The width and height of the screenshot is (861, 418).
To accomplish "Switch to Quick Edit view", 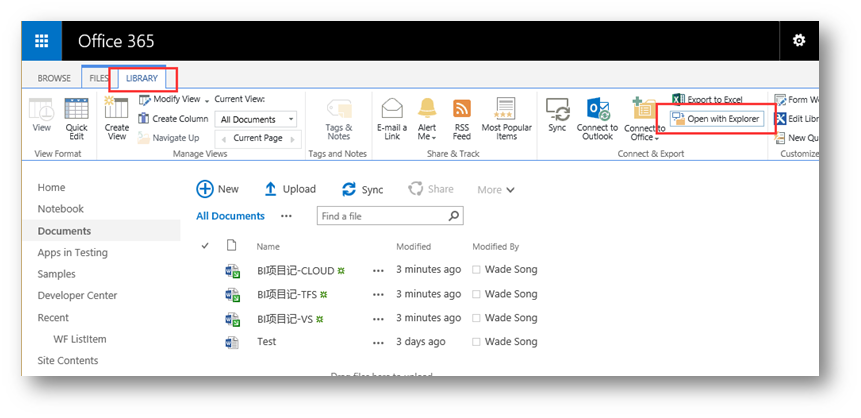I will pyautogui.click(x=76, y=119).
